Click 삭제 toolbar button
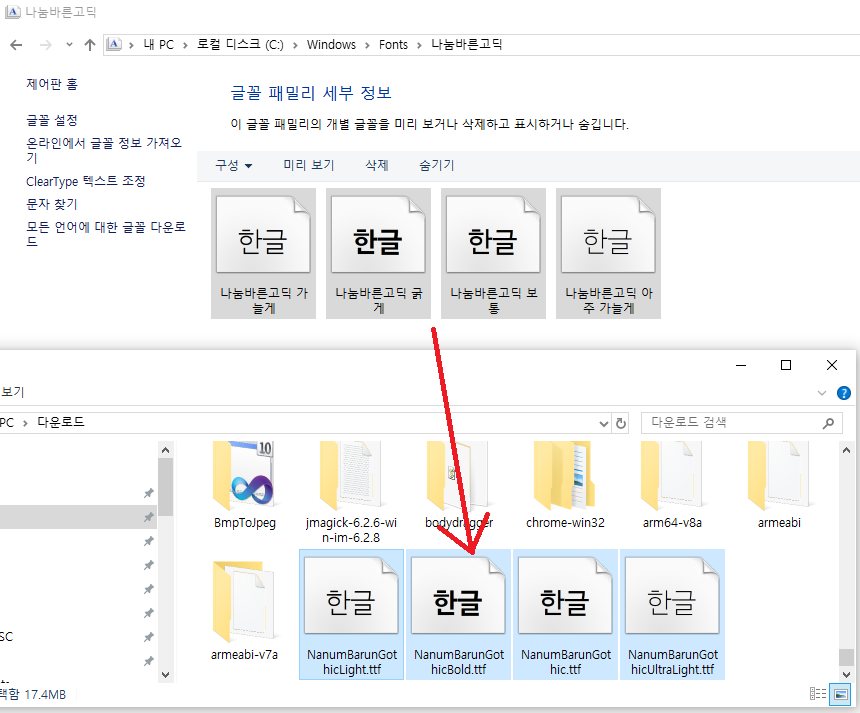860x713 pixels. [377, 165]
